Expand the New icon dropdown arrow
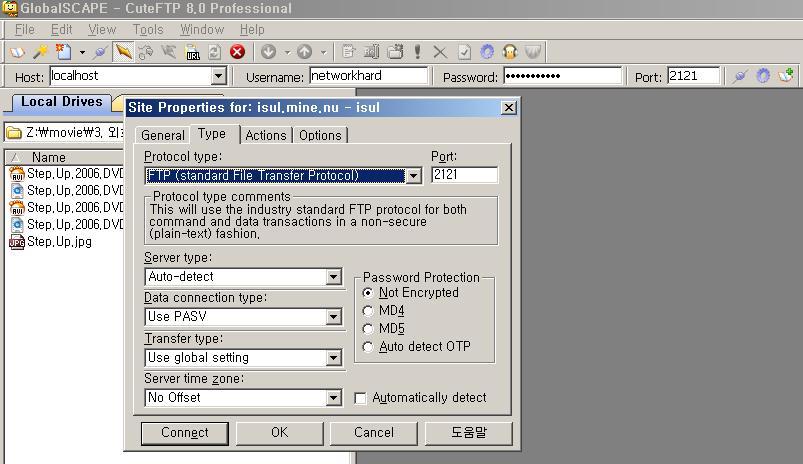 click(82, 52)
